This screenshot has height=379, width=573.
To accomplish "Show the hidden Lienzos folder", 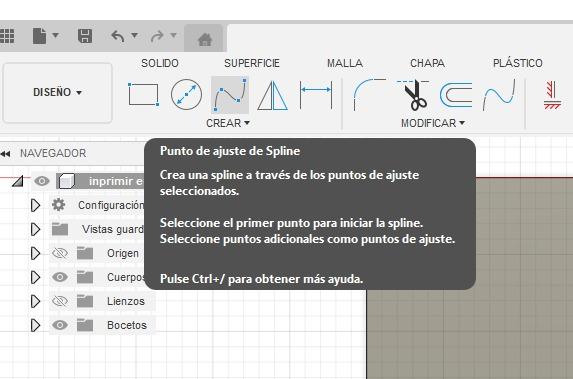I will pos(60,301).
